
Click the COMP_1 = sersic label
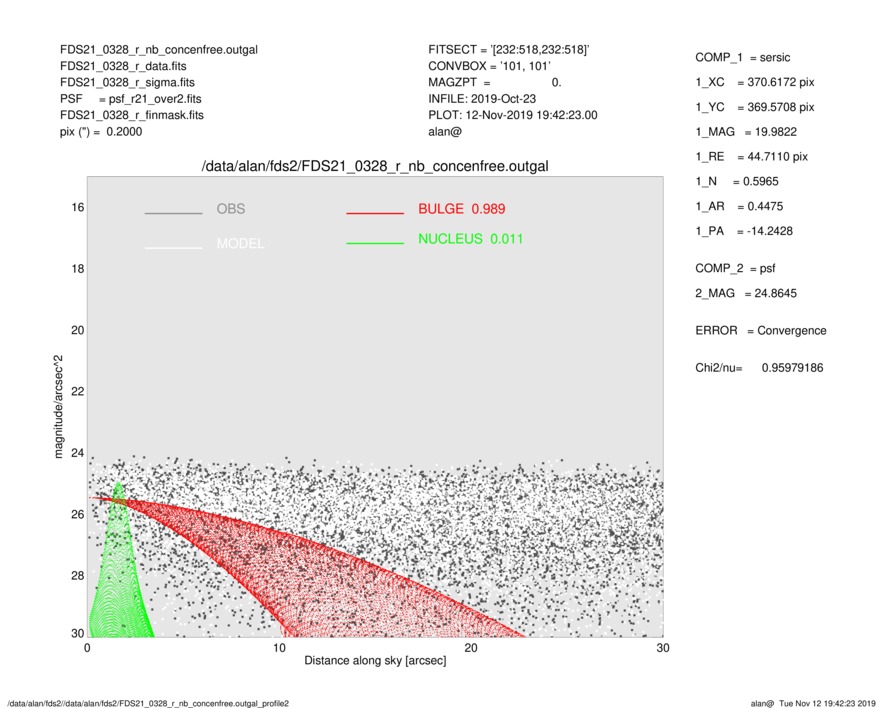pos(742,58)
